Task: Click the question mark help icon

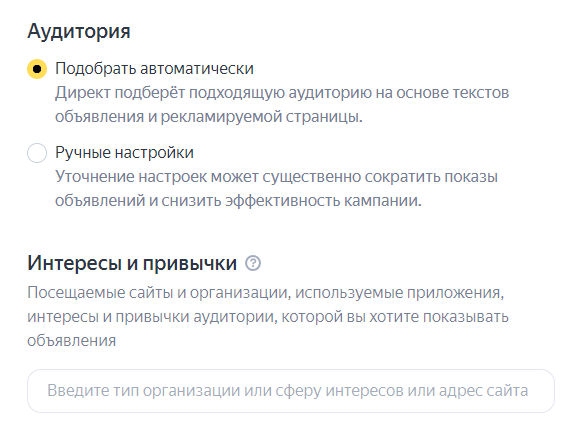Action: click(x=253, y=263)
